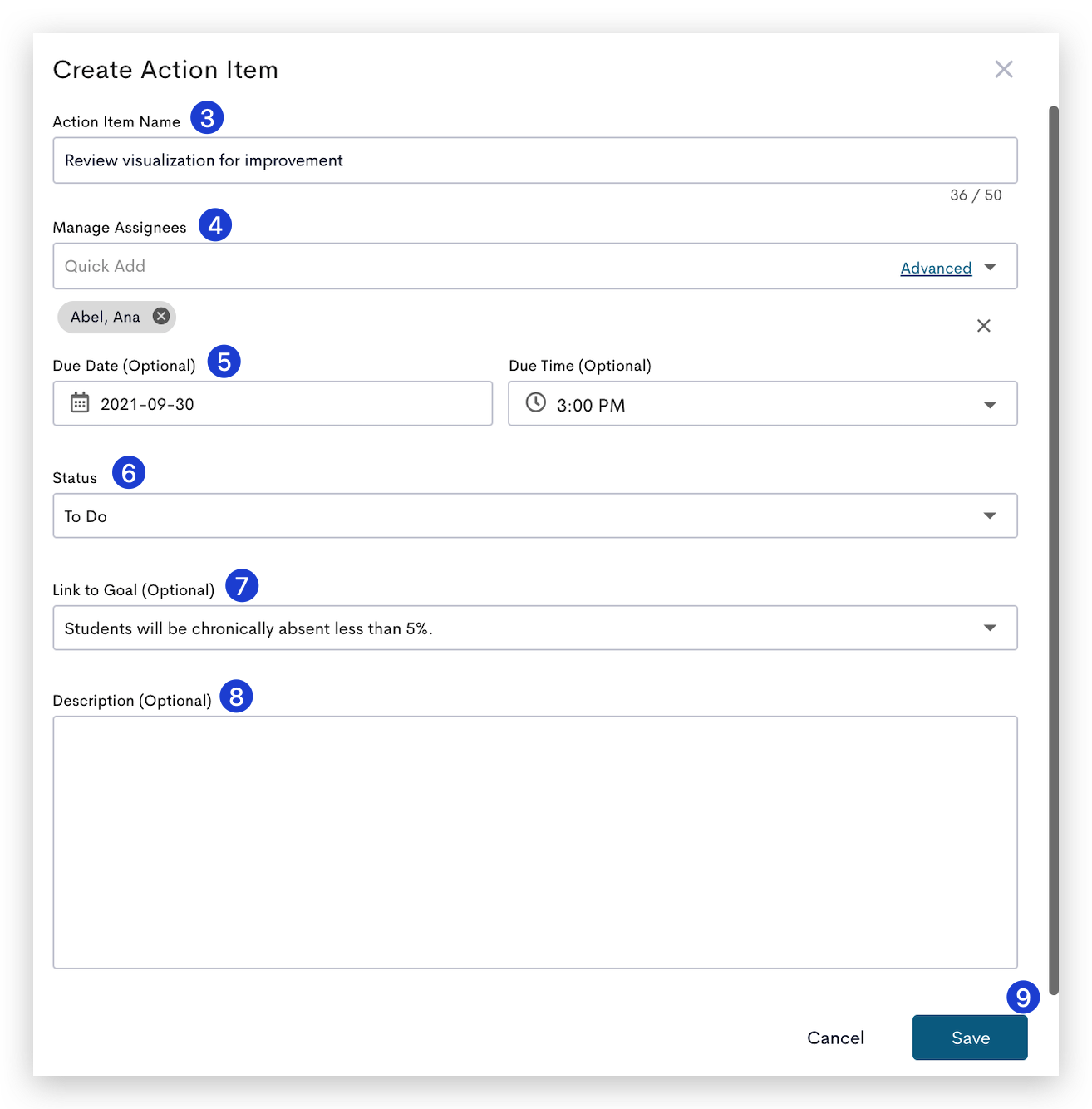Click inside the Description text area
This screenshot has height=1109, width=1092.
pyautogui.click(x=535, y=842)
